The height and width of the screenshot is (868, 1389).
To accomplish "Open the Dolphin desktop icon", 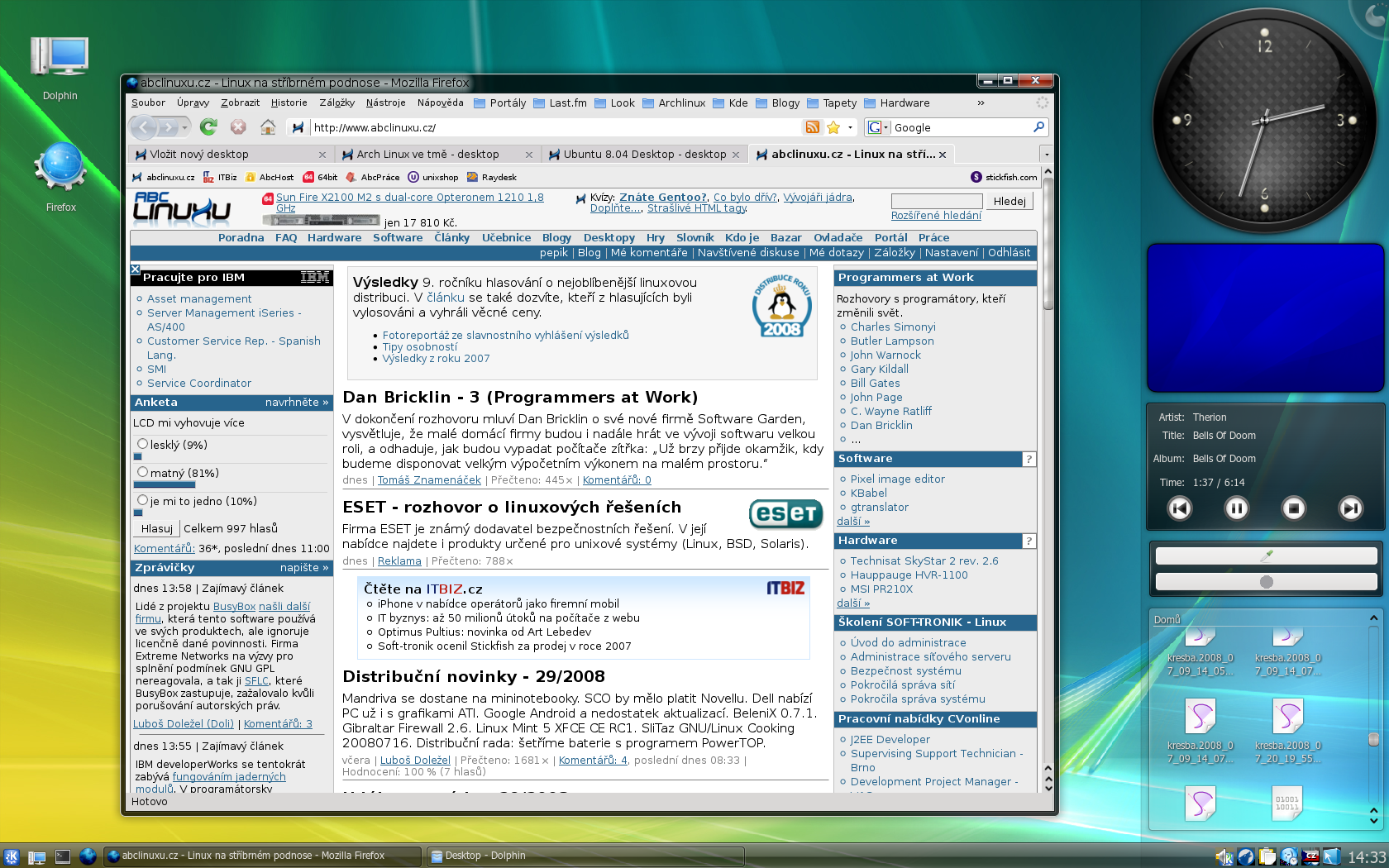I will point(60,68).
